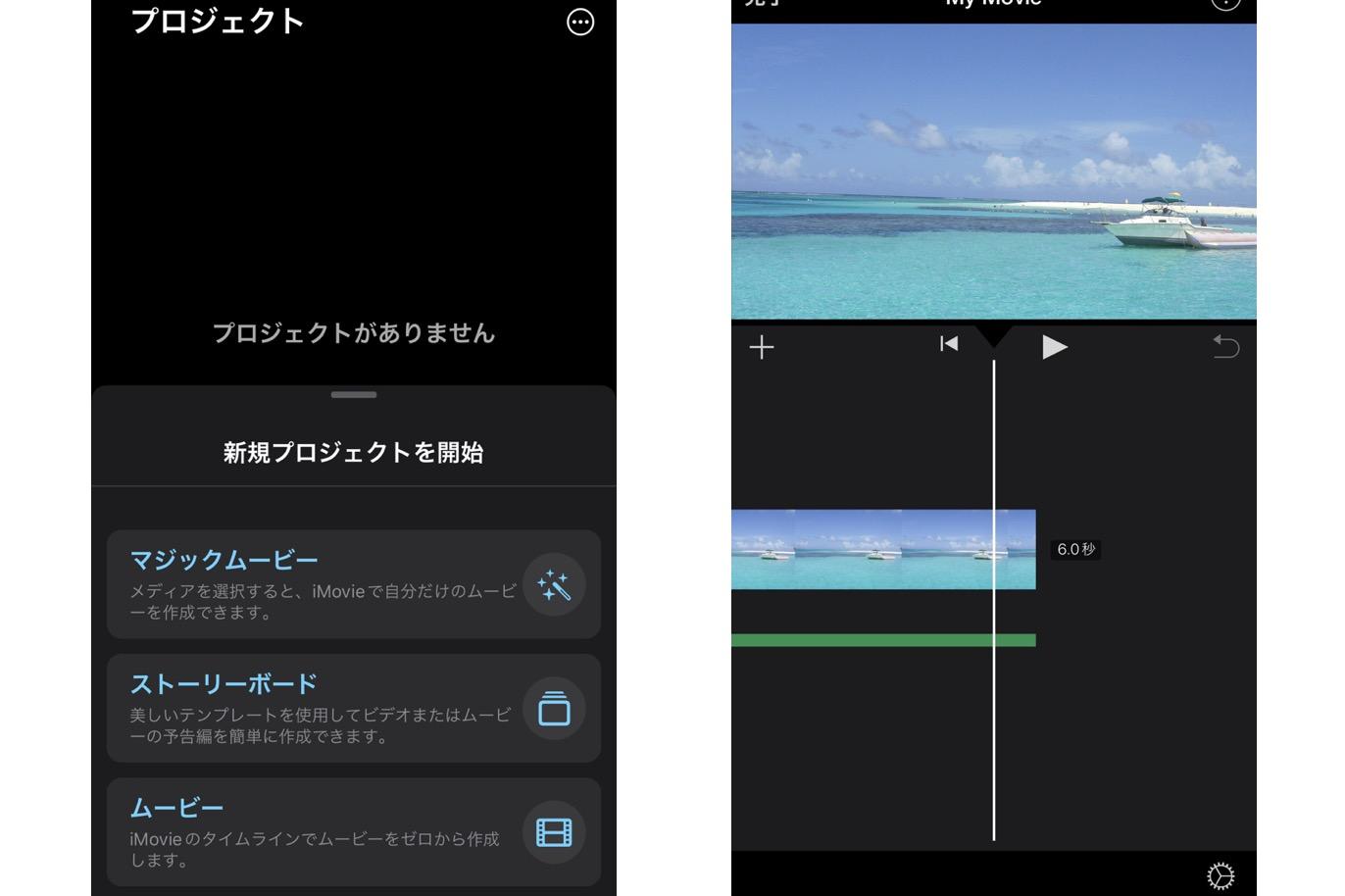Click the 新規プロジェクトを開始 heading
The height and width of the screenshot is (896, 1345).
[x=353, y=453]
